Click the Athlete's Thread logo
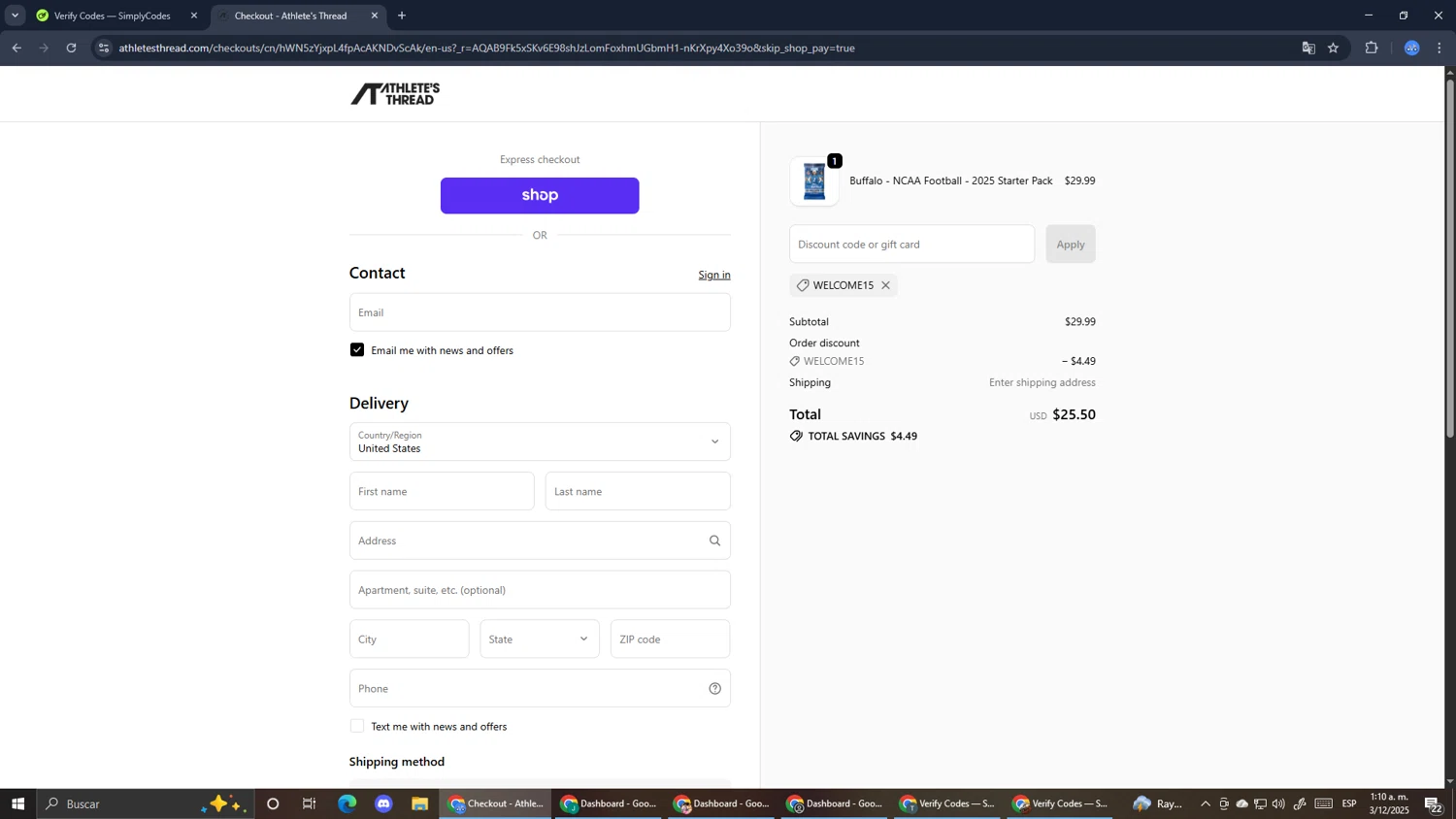The width and height of the screenshot is (1456, 819). pos(395,93)
